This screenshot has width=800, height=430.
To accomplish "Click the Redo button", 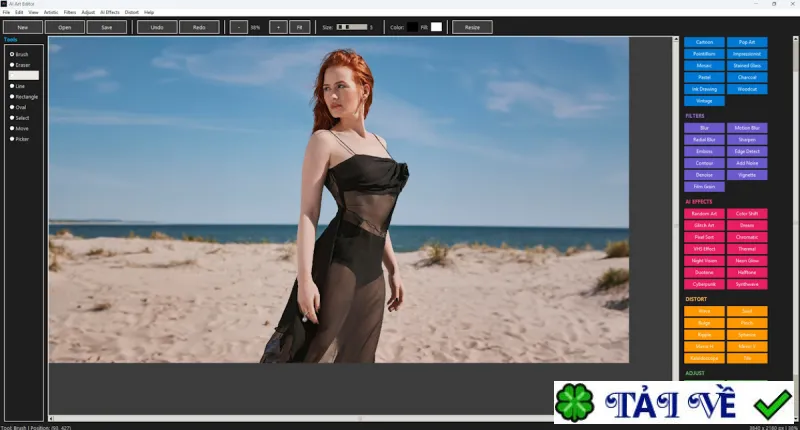I will point(199,27).
